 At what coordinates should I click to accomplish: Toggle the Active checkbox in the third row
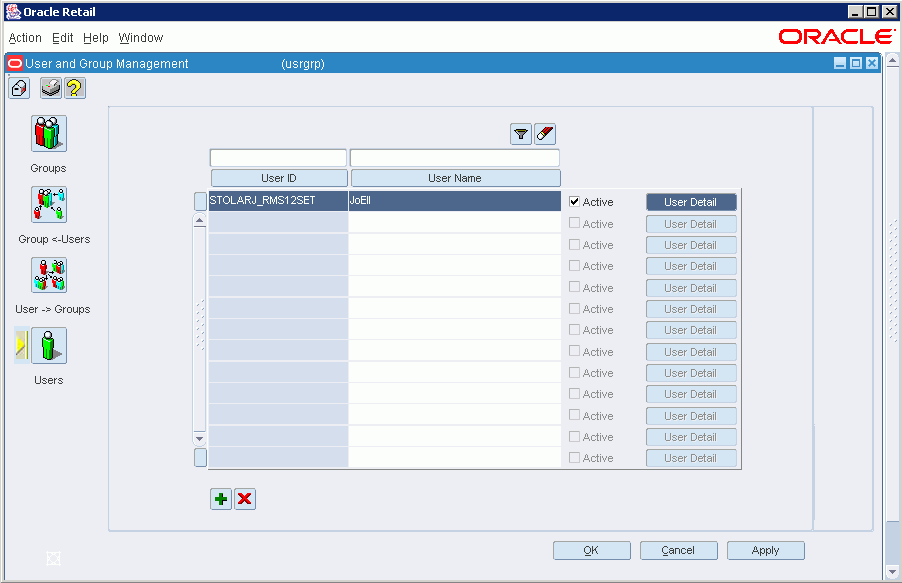(574, 244)
